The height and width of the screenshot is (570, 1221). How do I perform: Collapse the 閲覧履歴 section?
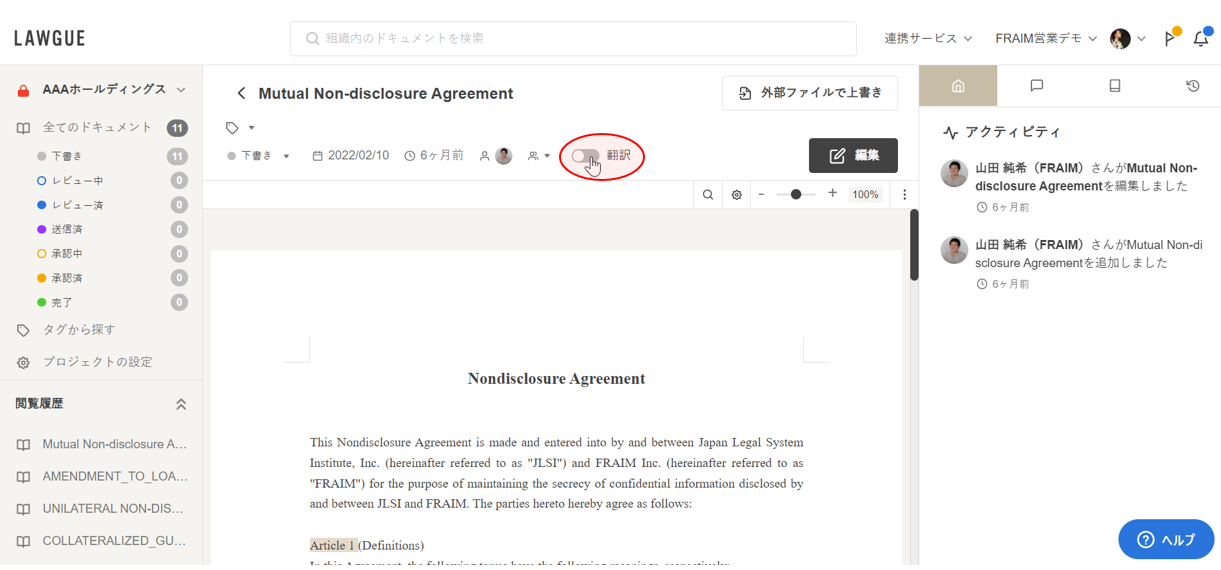pyautogui.click(x=181, y=404)
